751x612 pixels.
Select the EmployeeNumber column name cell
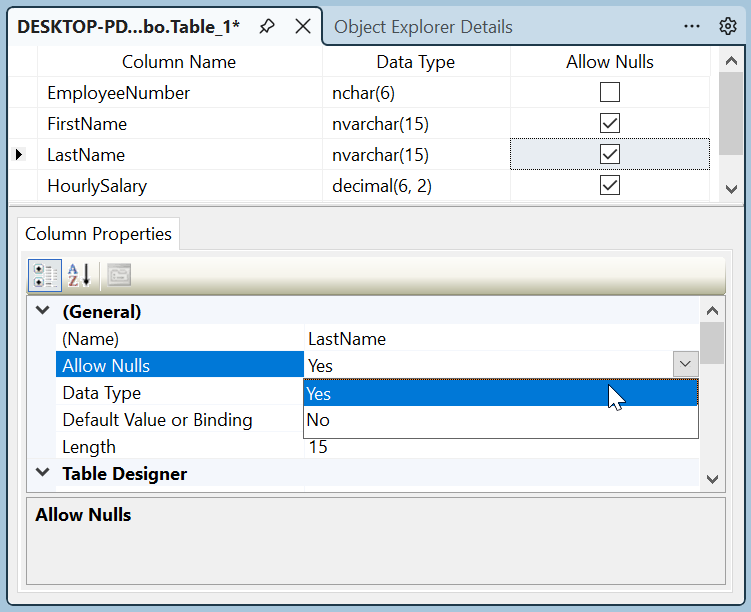coord(180,93)
